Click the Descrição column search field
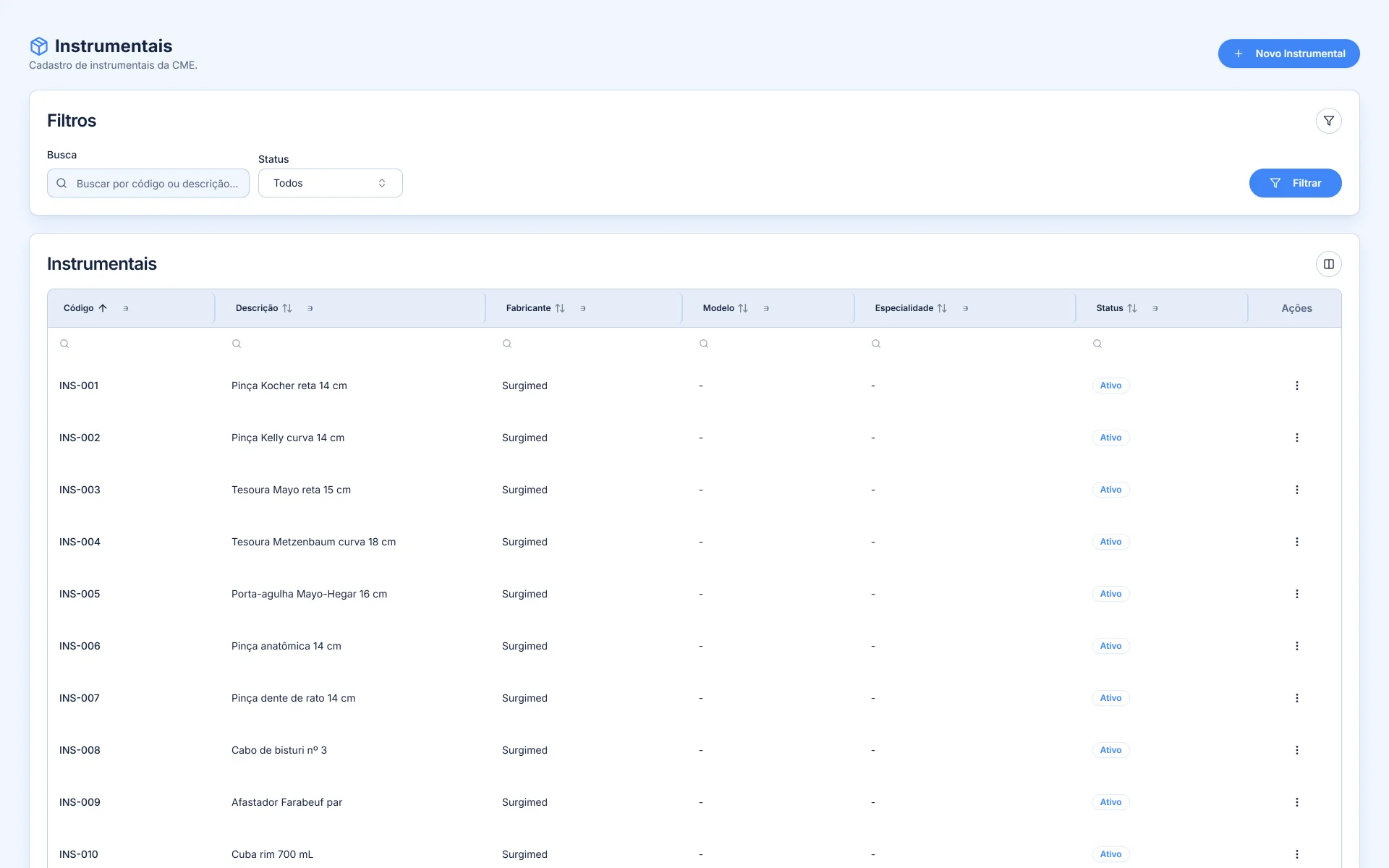Image resolution: width=1389 pixels, height=868 pixels. coord(354,344)
